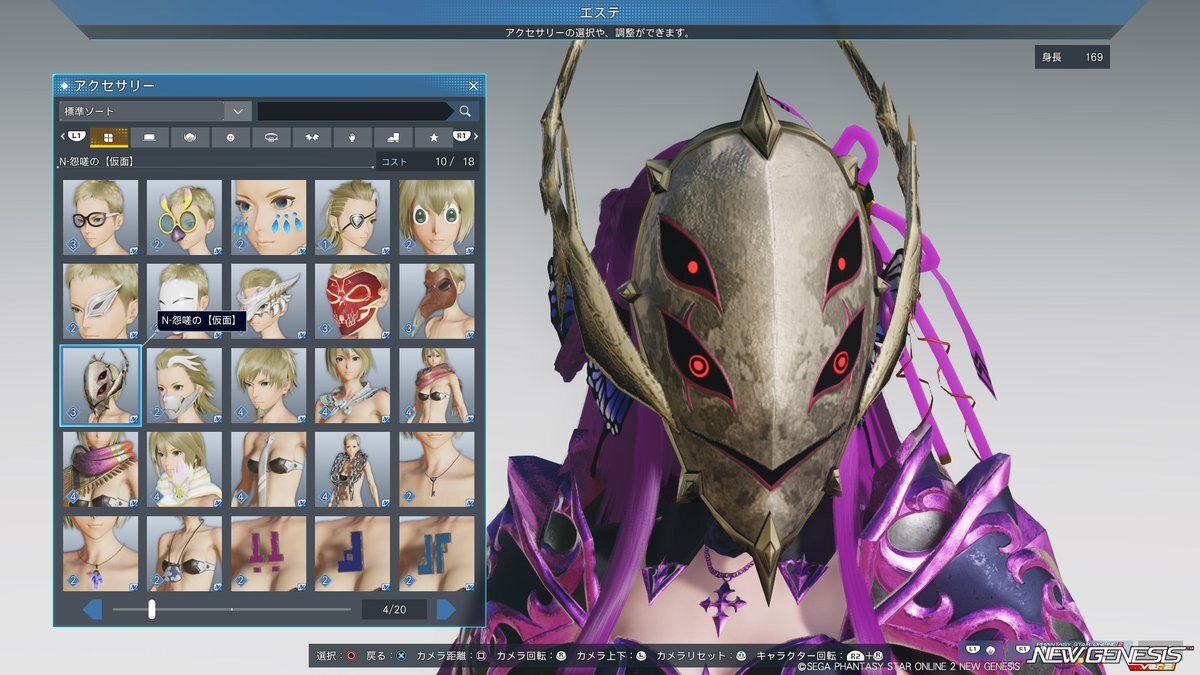Choose the magenta chest tattoo accessory

[268, 553]
